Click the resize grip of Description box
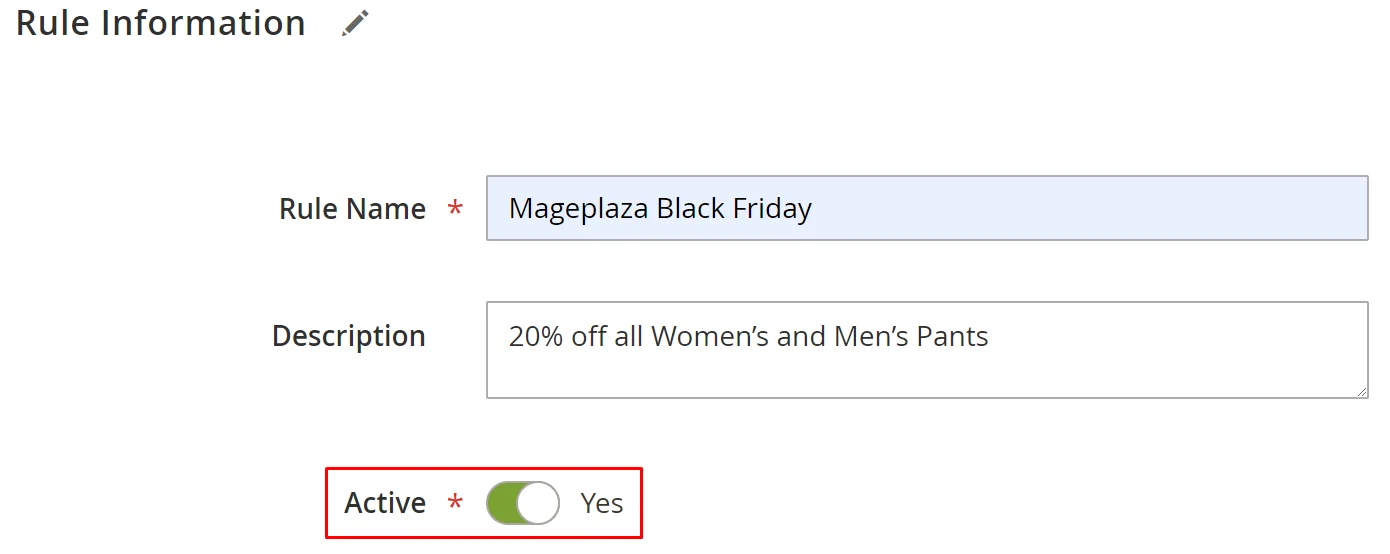 pos(1361,391)
